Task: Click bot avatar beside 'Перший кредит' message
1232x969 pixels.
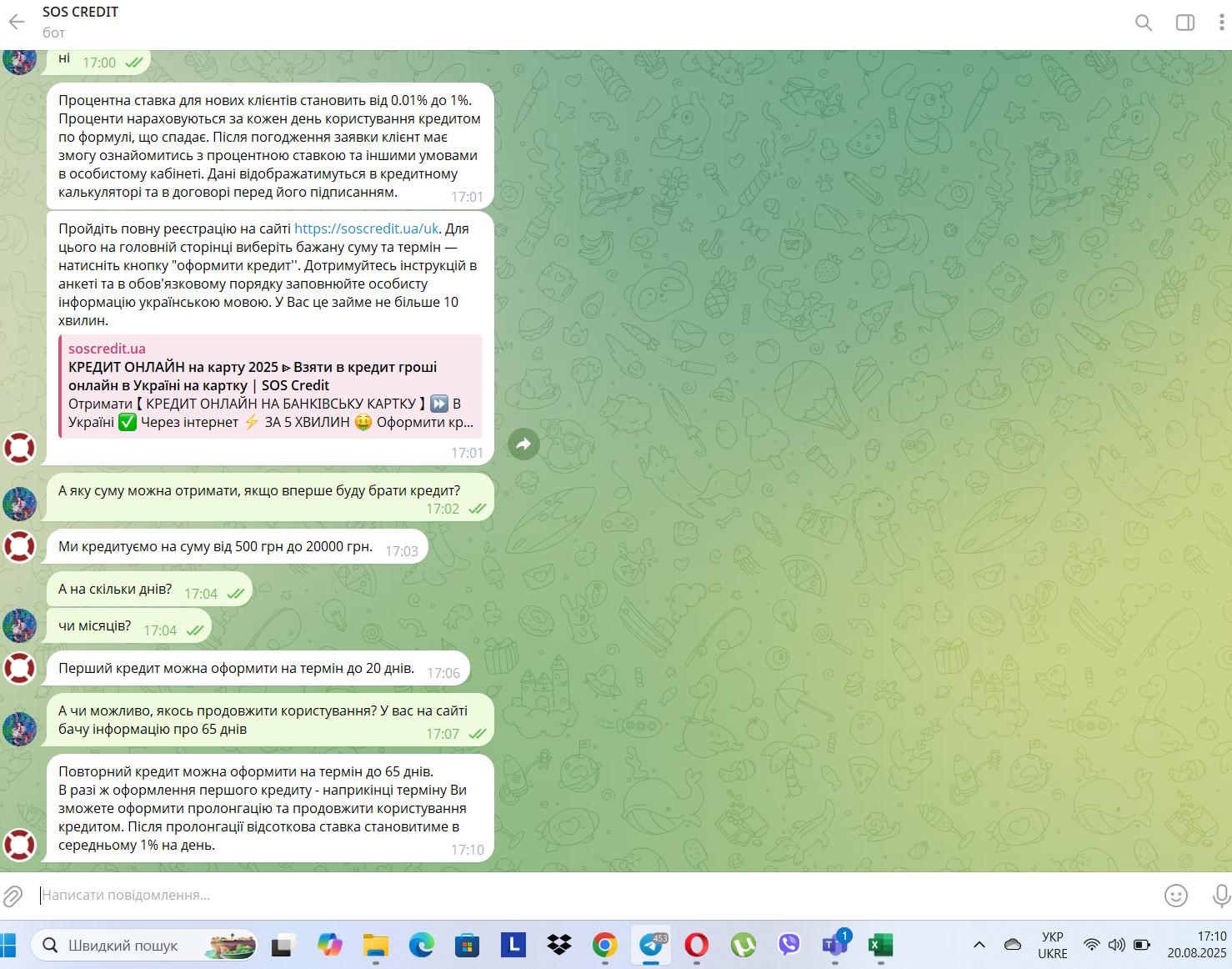Action: point(19,668)
